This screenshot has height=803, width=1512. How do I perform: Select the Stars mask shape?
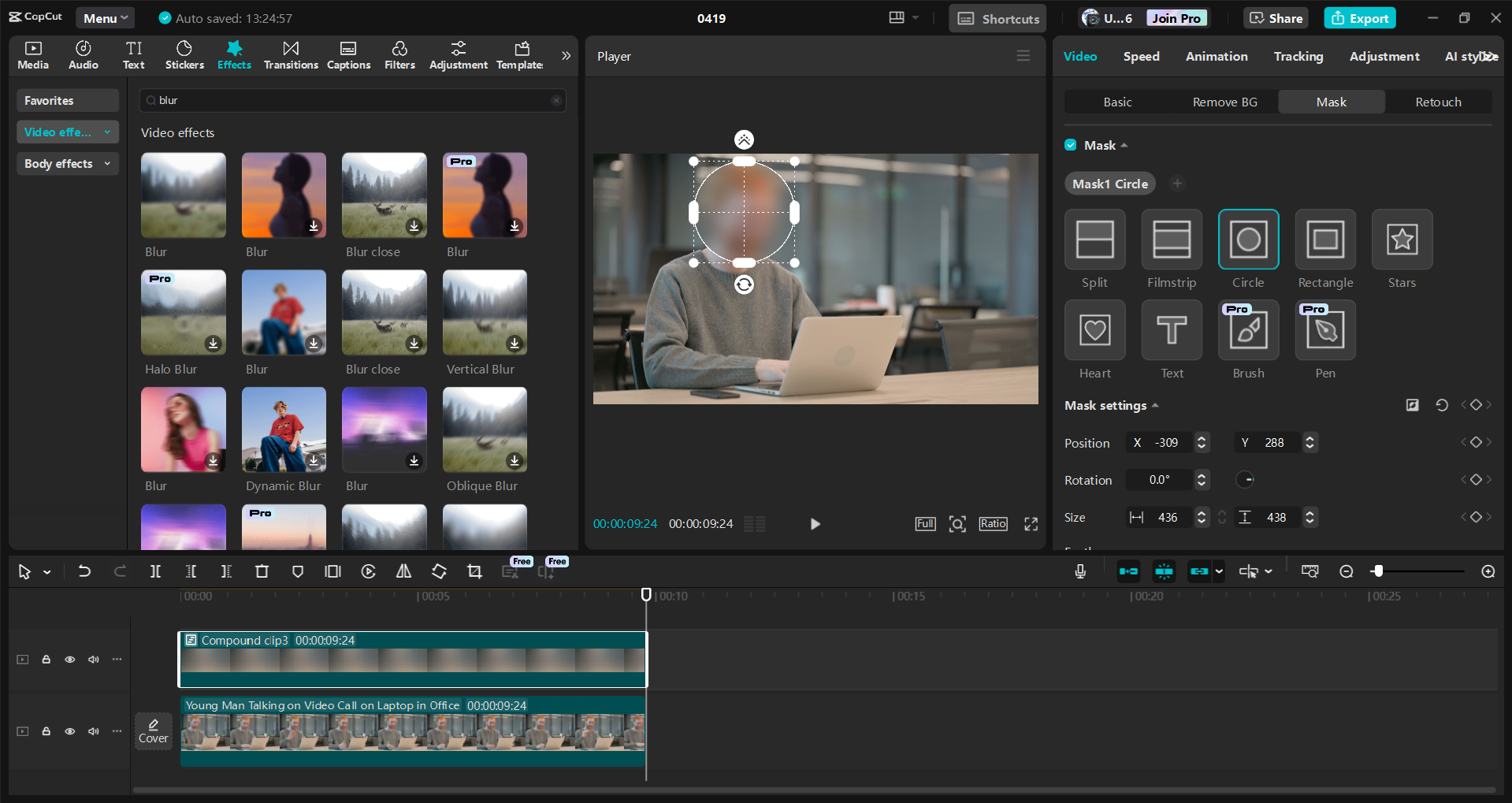(x=1402, y=240)
